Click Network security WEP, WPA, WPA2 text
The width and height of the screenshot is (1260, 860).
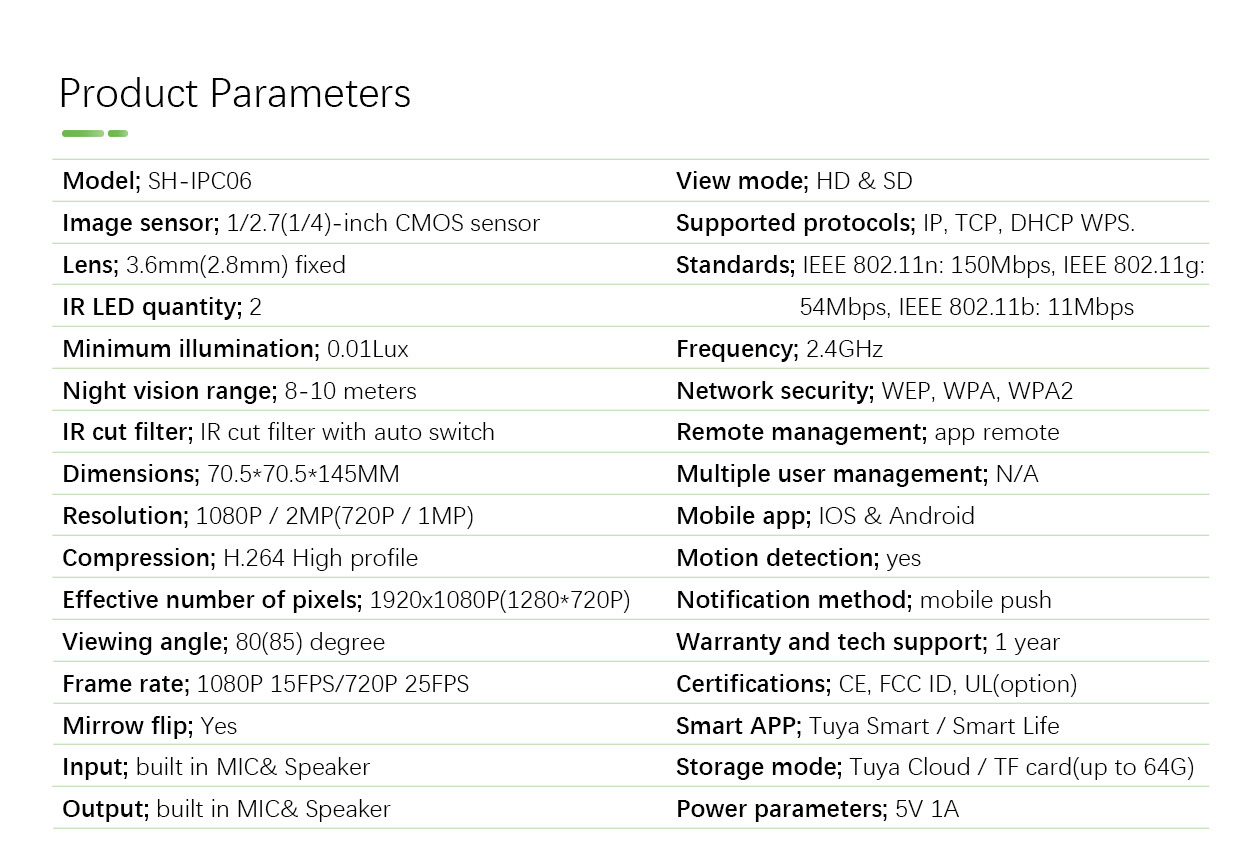(x=875, y=391)
